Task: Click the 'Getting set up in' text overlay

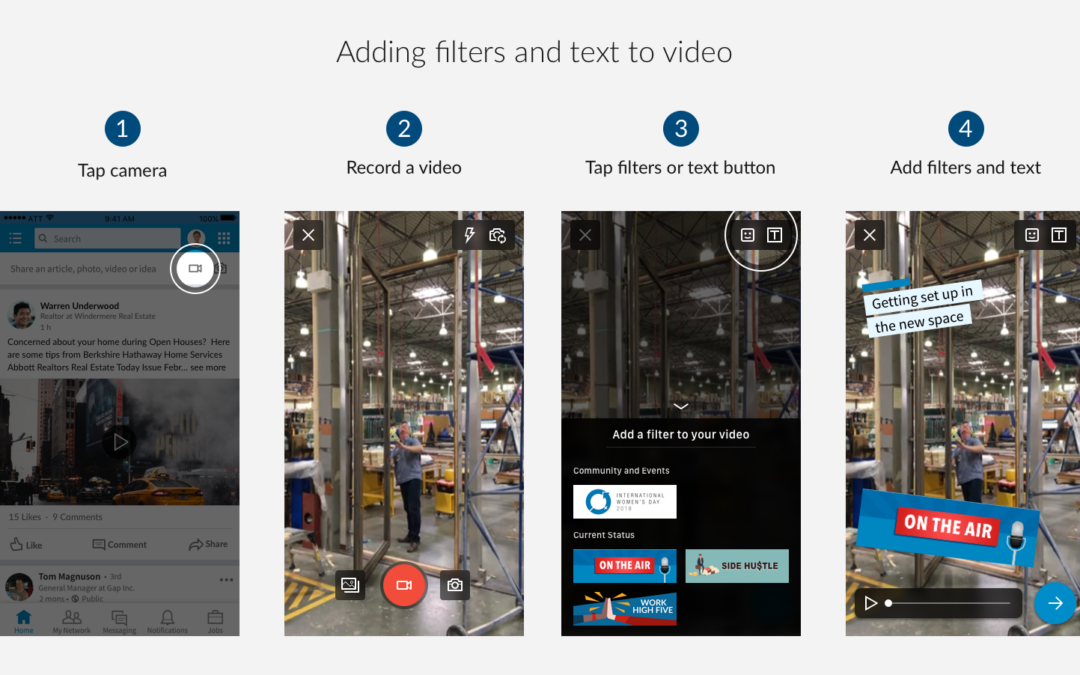Action: pyautogui.click(x=922, y=298)
